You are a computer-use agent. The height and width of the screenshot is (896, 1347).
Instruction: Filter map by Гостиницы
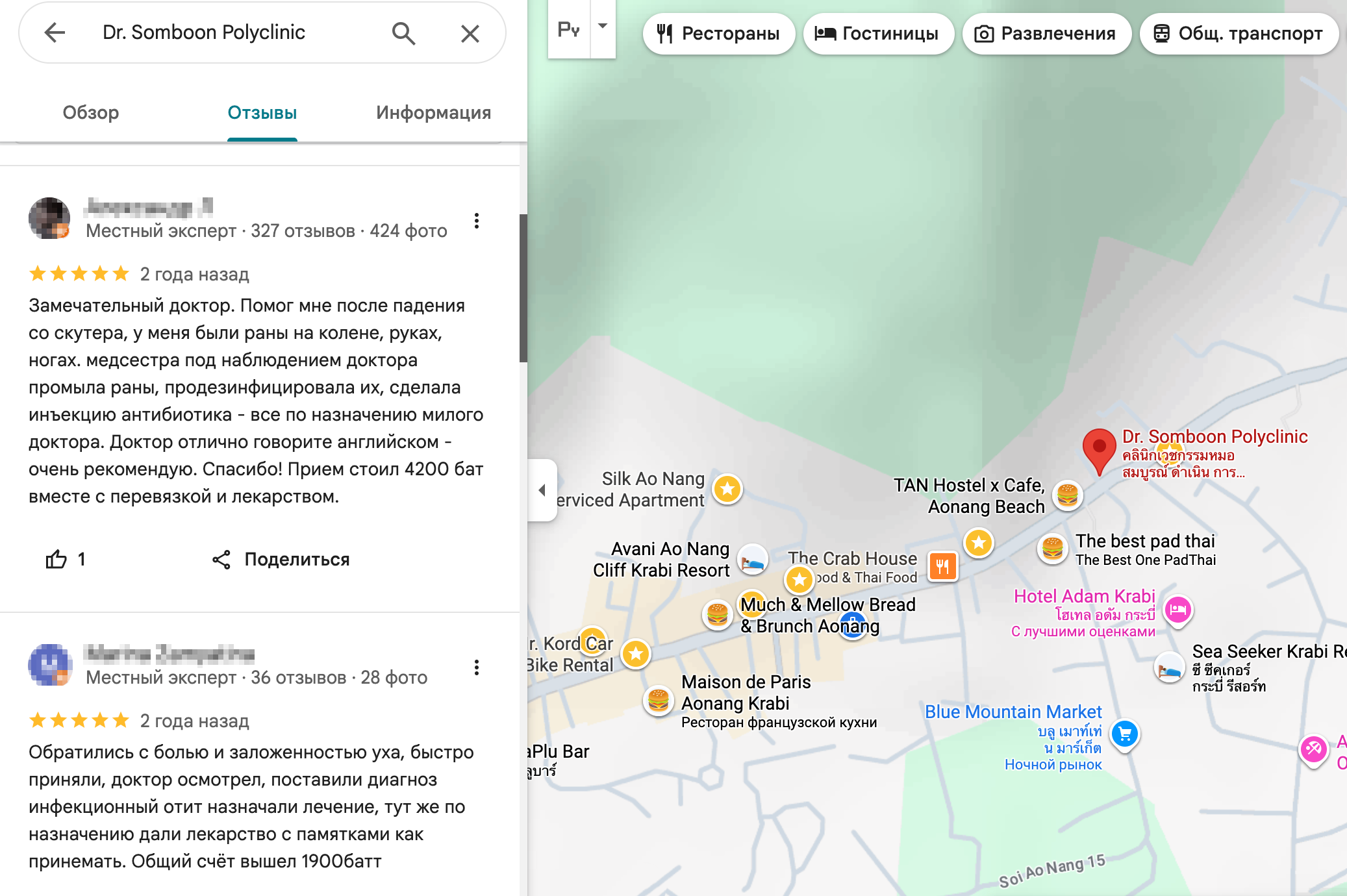pos(877,33)
